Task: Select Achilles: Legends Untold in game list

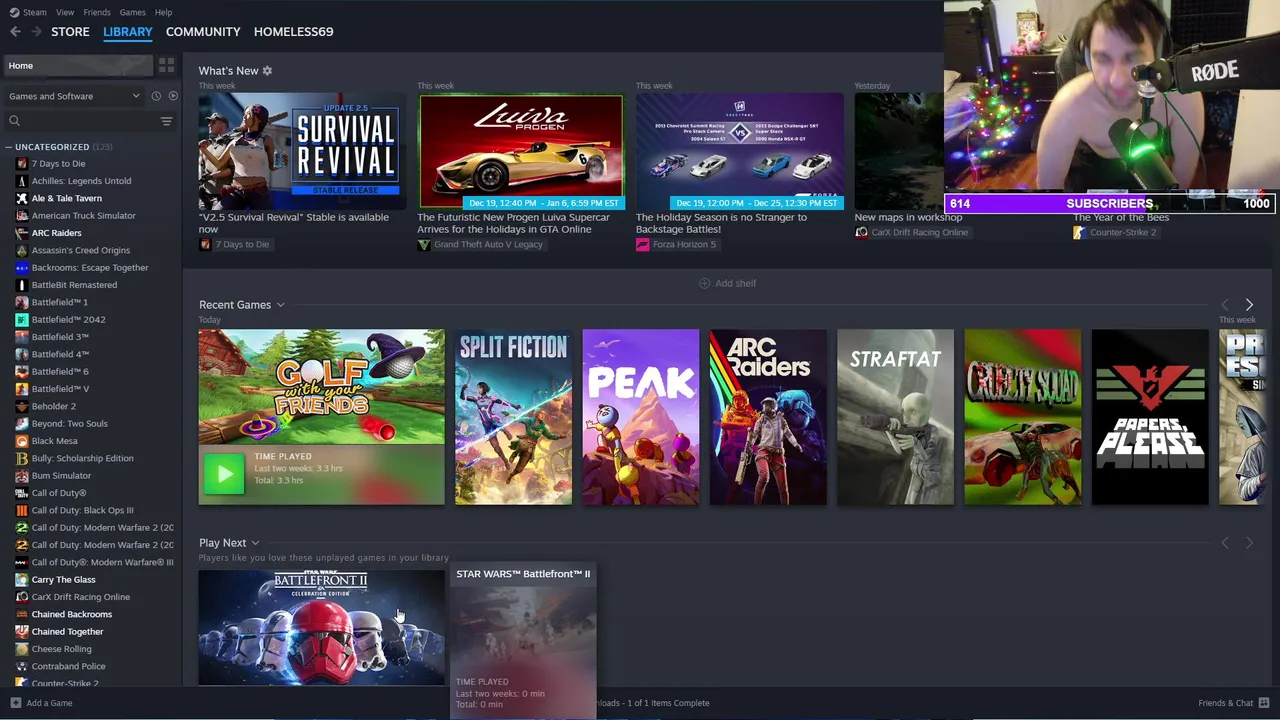Action: (81, 181)
